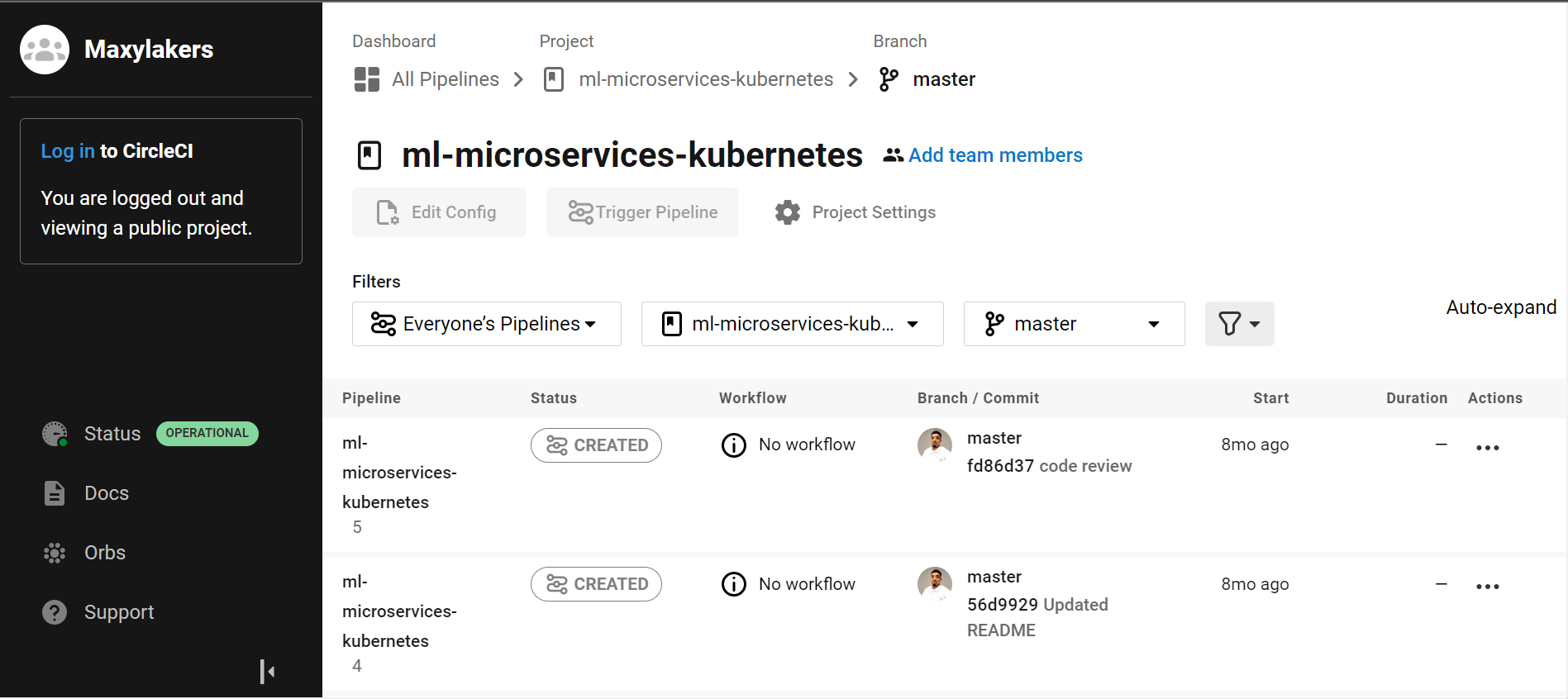Click the master branch icon in breadcrumb

click(889, 79)
